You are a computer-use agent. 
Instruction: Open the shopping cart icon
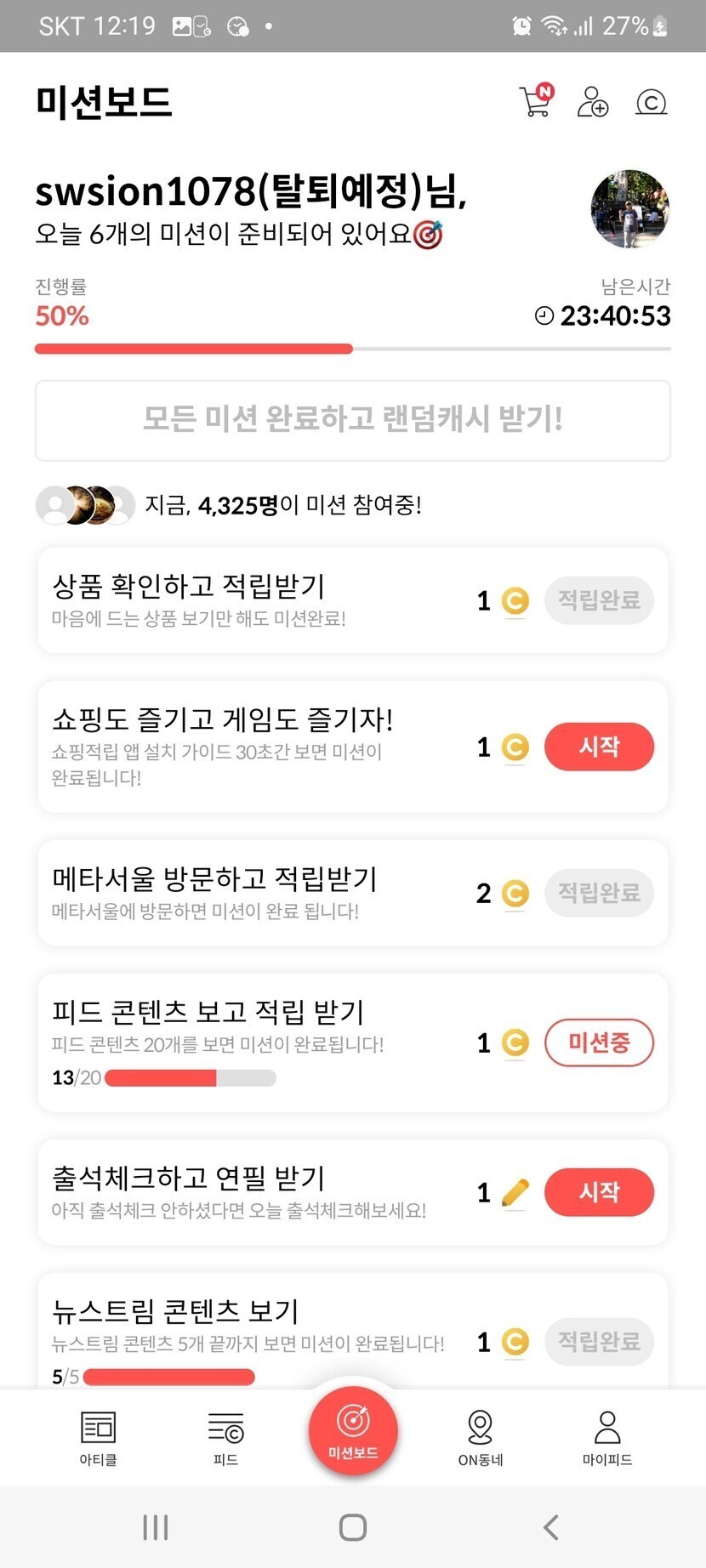pos(536,101)
